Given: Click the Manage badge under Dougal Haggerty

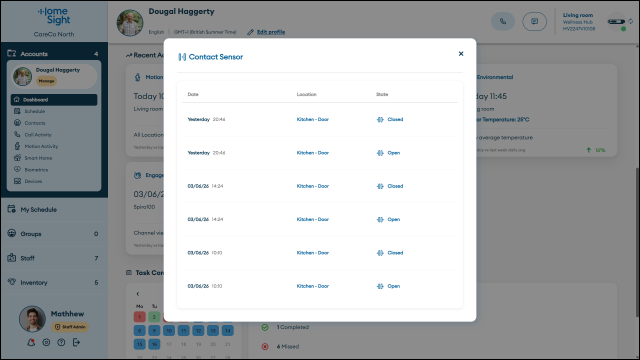Looking at the screenshot, I should point(46,81).
